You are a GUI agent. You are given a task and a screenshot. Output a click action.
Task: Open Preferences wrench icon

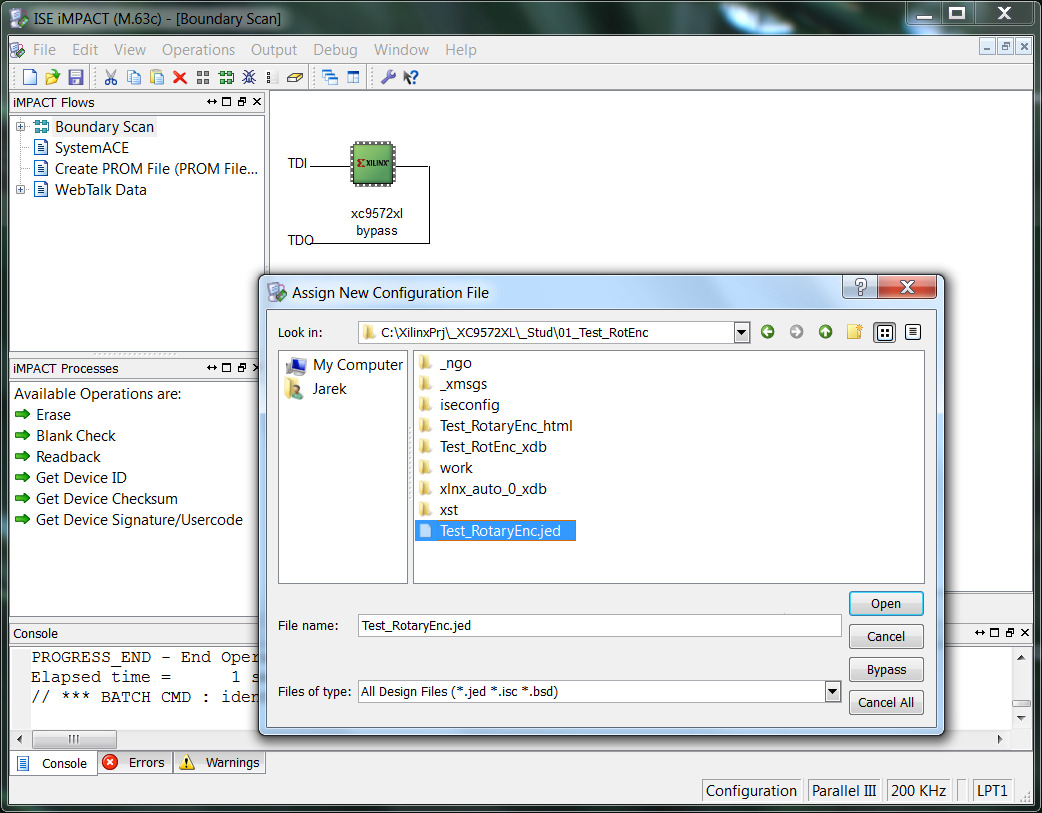coord(388,77)
